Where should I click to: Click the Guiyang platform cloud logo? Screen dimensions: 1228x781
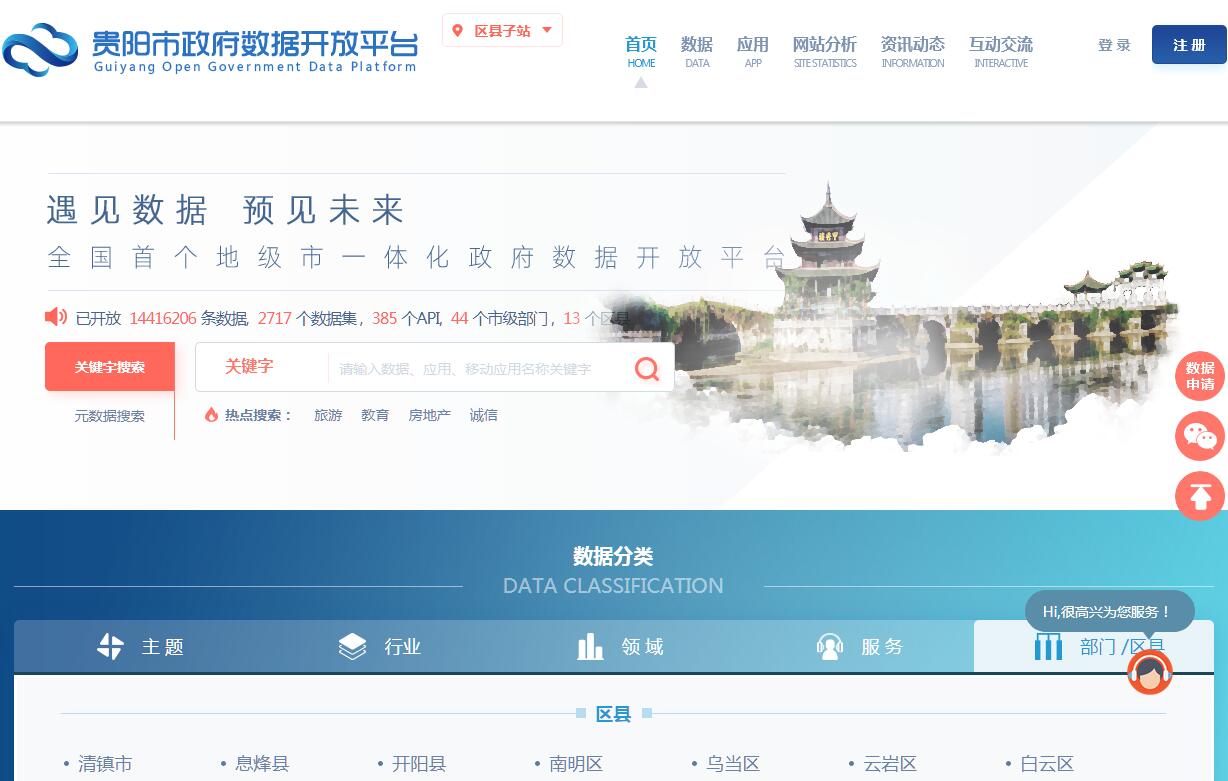coord(40,50)
